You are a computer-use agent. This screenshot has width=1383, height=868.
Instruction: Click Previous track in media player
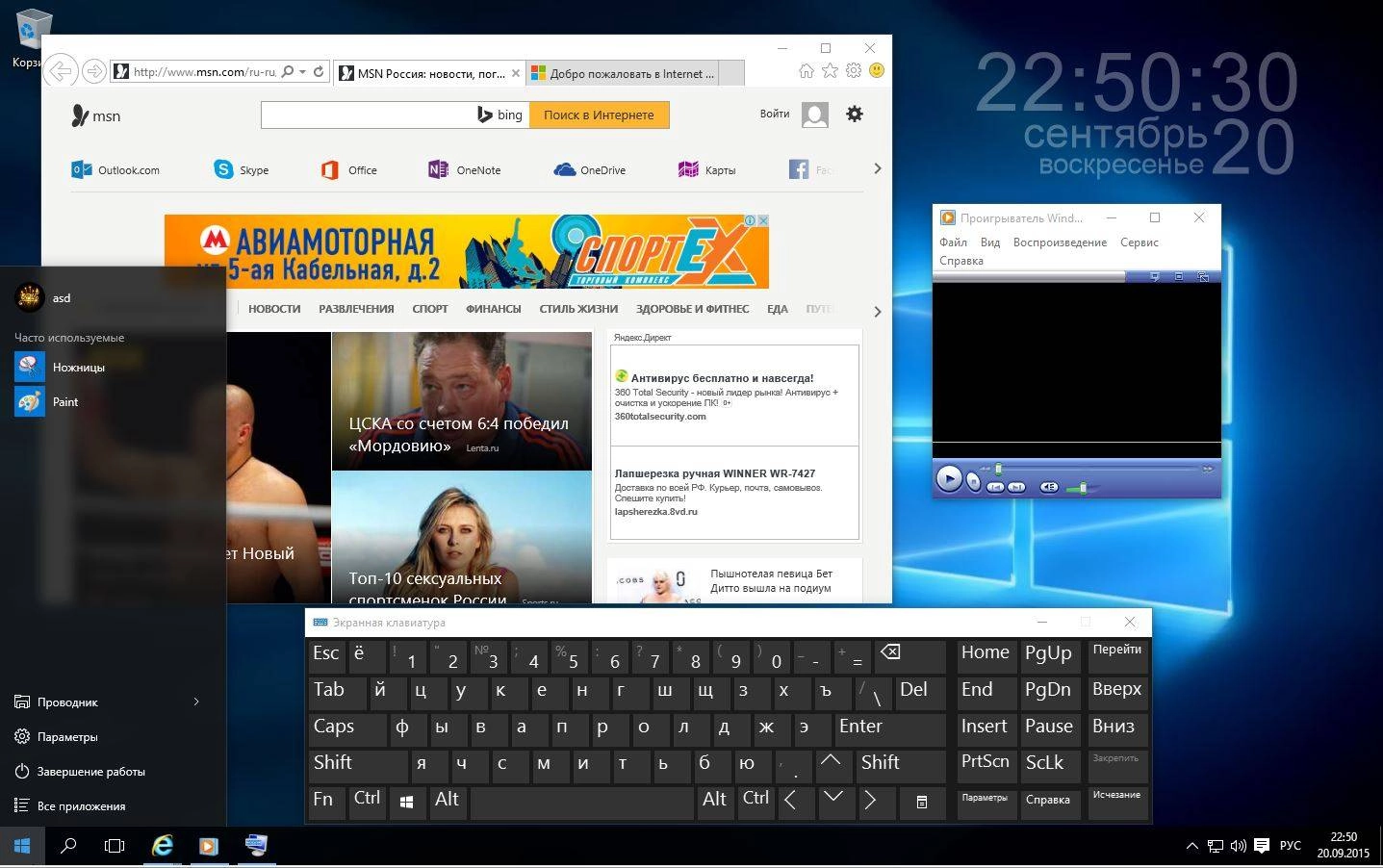pos(995,487)
